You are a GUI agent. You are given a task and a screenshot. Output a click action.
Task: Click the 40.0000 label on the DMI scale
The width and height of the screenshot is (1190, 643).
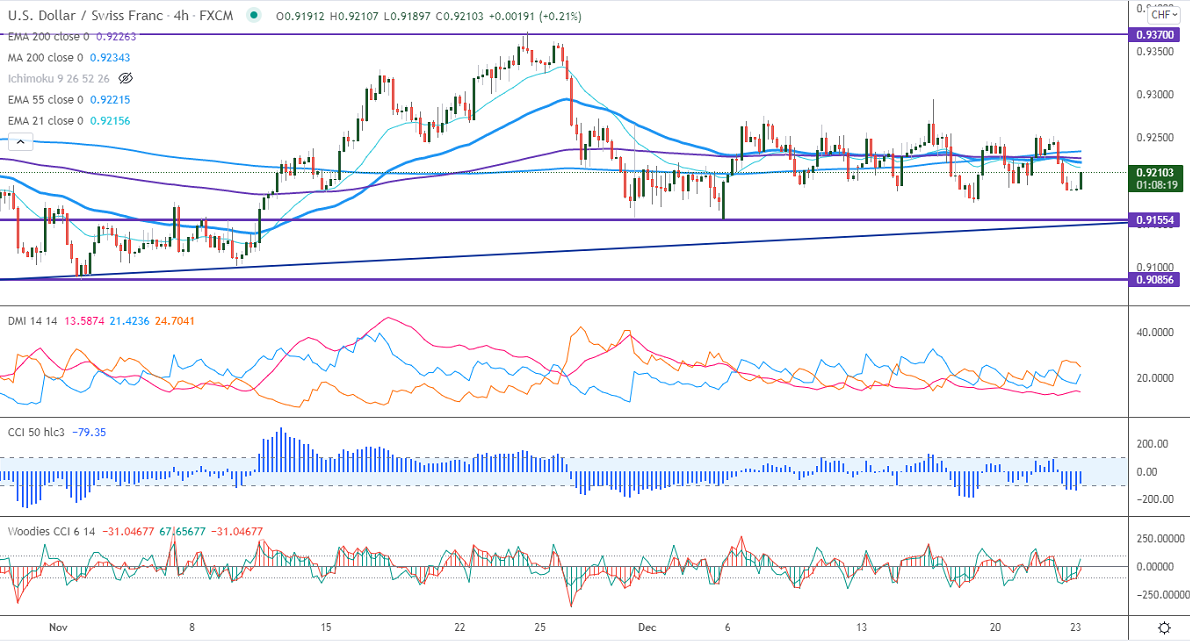click(x=1155, y=333)
